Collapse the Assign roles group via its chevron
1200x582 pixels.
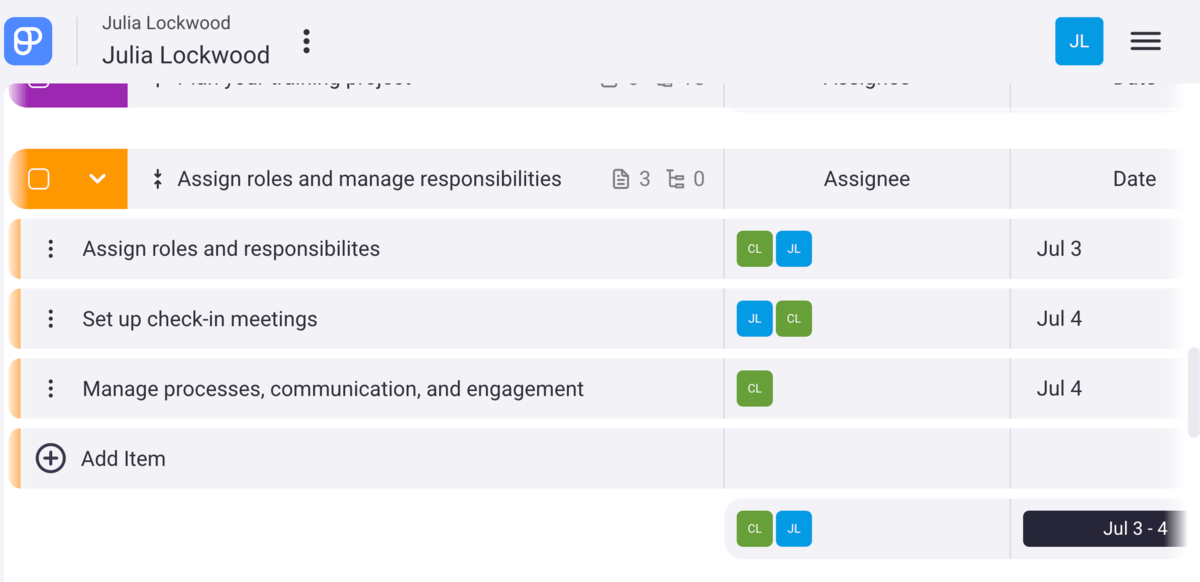point(97,178)
